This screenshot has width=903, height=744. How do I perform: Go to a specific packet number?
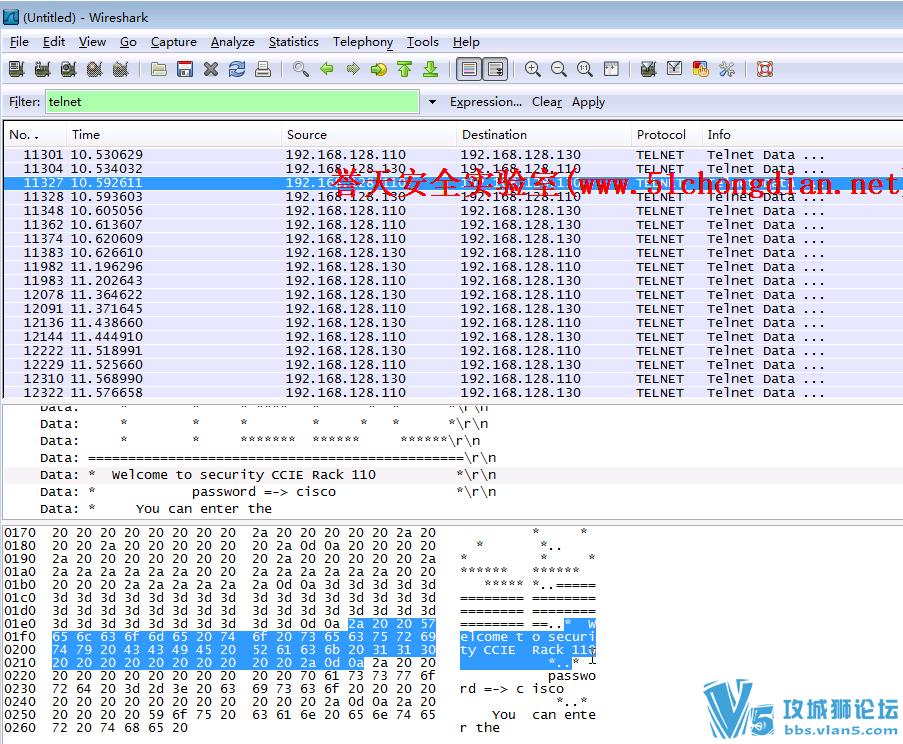tap(378, 69)
